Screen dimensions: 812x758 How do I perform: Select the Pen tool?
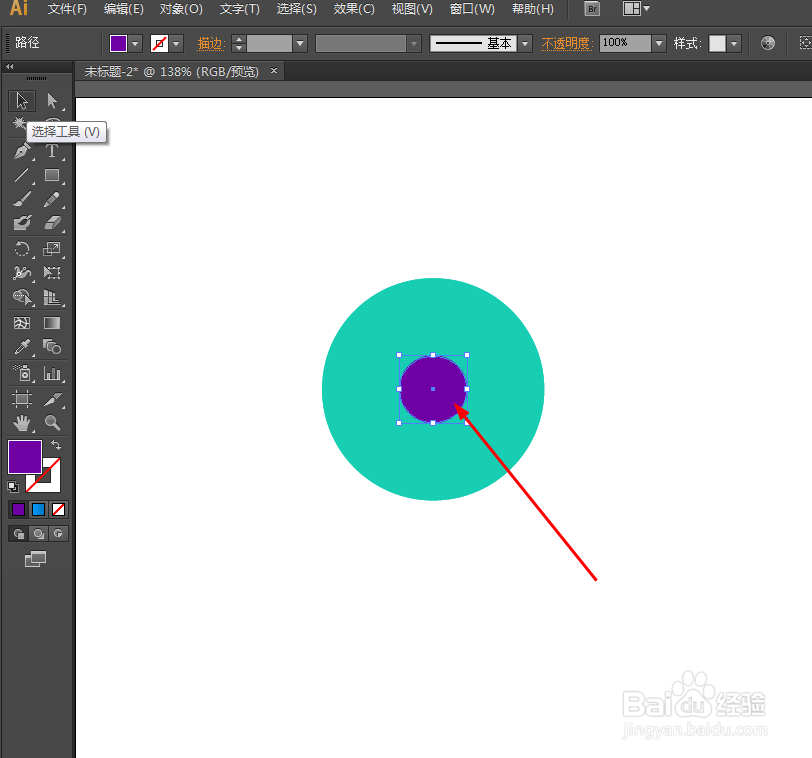[22, 151]
